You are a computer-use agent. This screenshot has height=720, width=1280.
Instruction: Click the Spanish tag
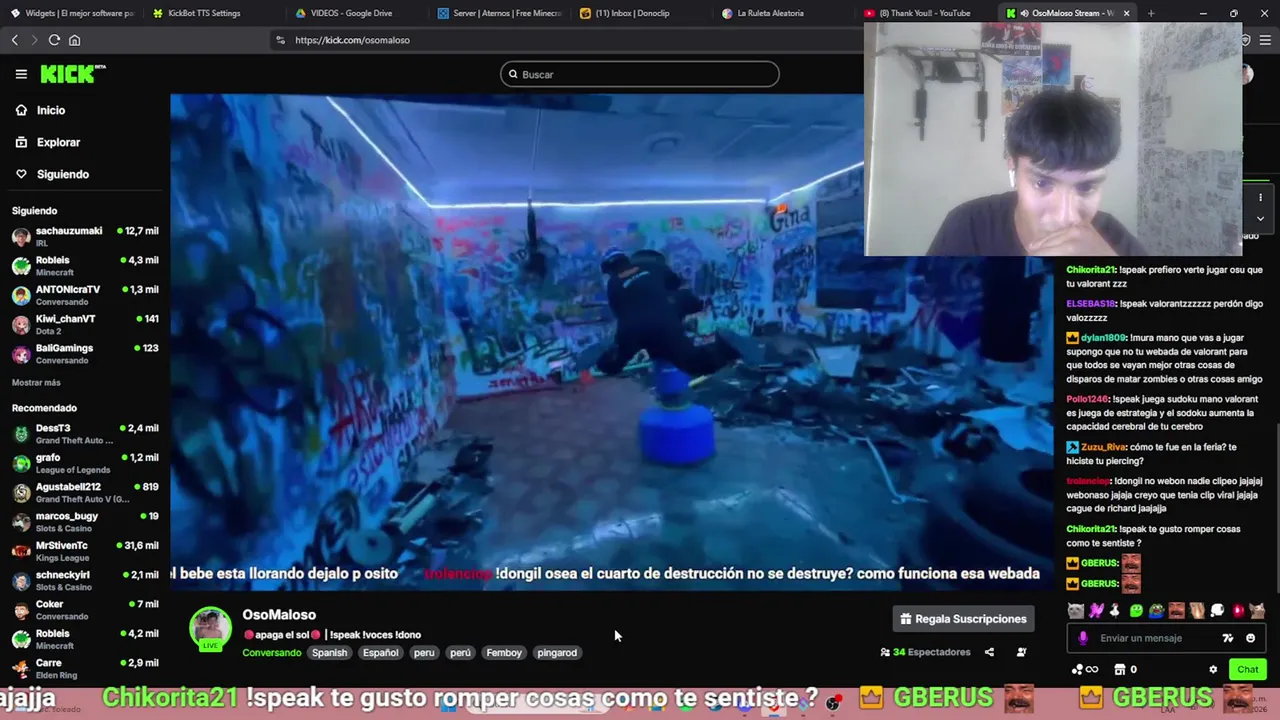pyautogui.click(x=329, y=653)
